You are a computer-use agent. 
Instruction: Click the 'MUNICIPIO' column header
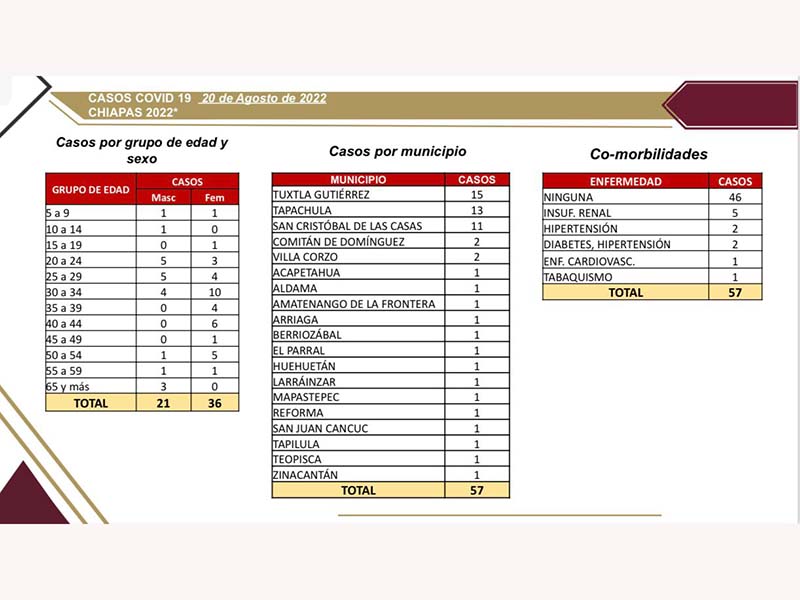358,180
